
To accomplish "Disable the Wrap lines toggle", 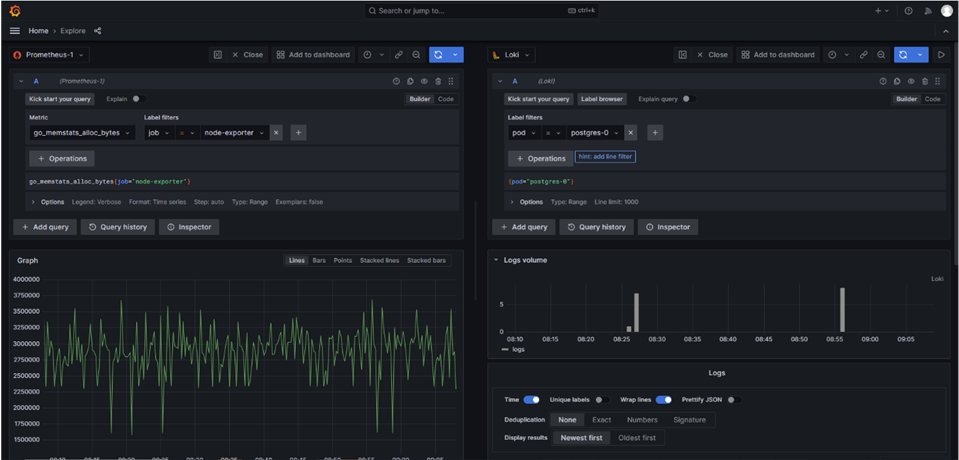I will [663, 399].
